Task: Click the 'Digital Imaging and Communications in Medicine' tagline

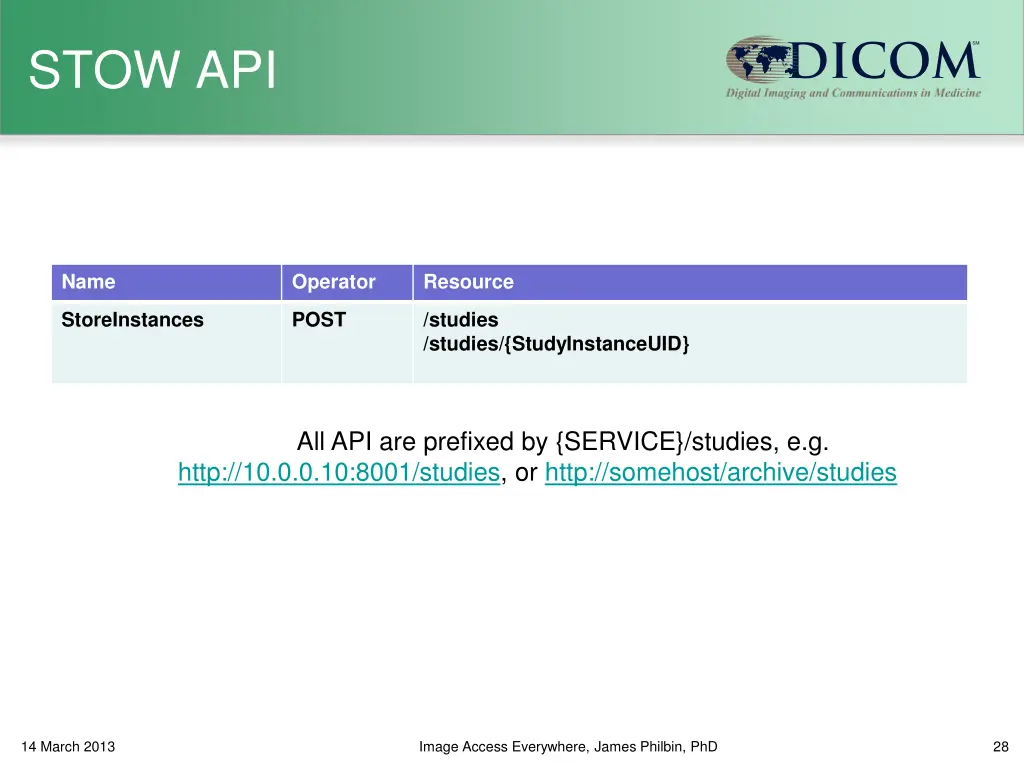Action: coord(854,93)
